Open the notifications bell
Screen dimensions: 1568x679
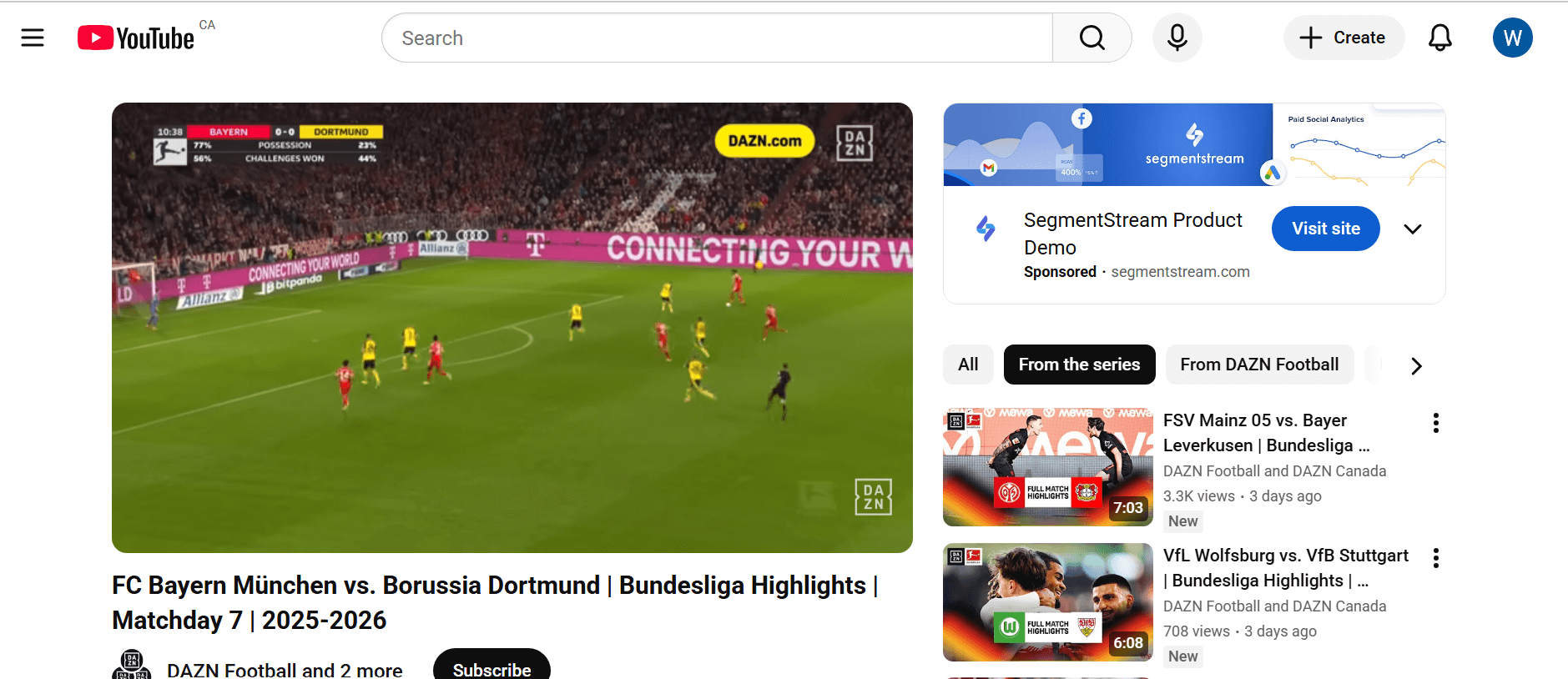(1439, 38)
